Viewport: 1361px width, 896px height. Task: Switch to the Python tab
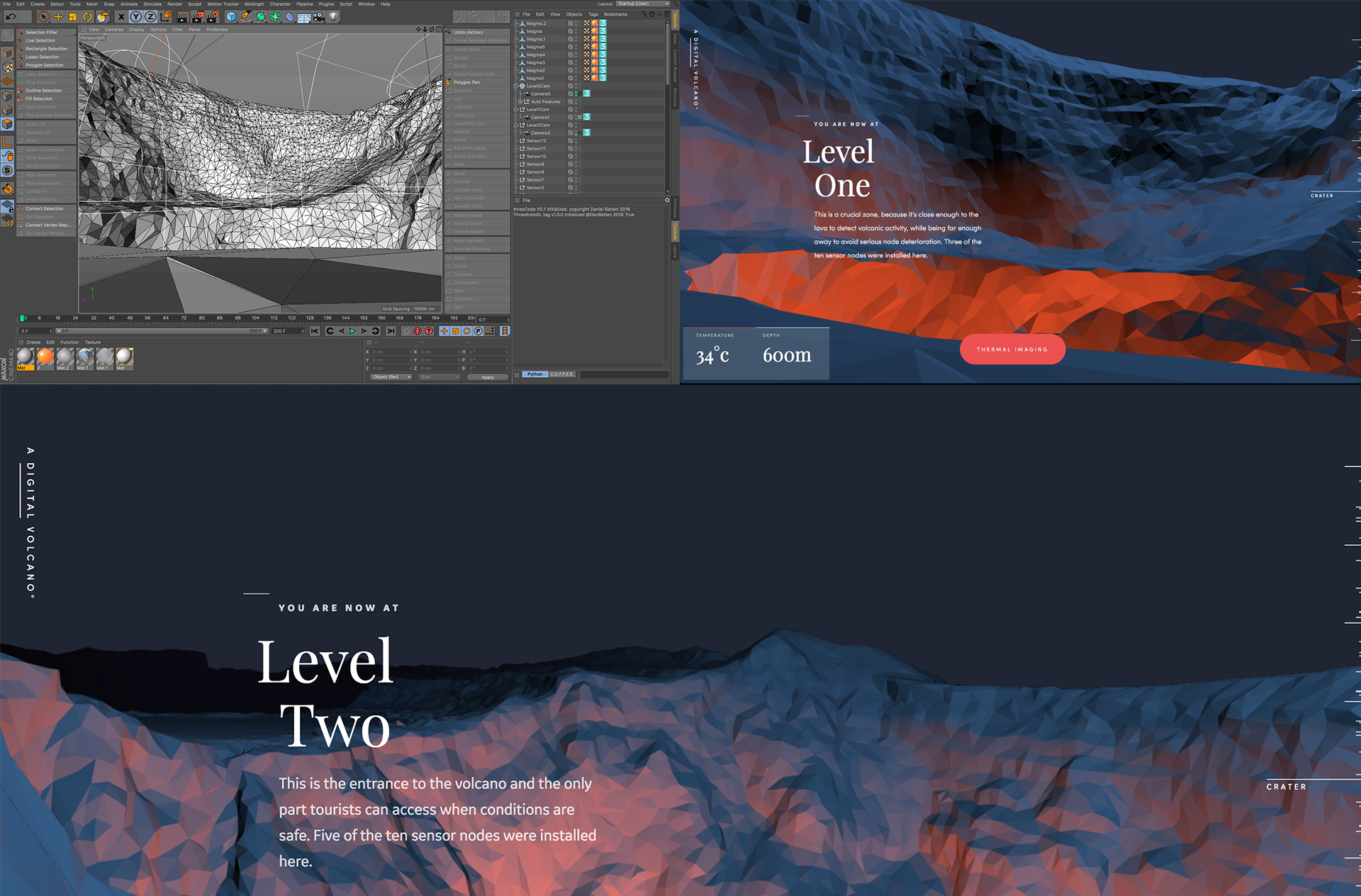point(535,374)
